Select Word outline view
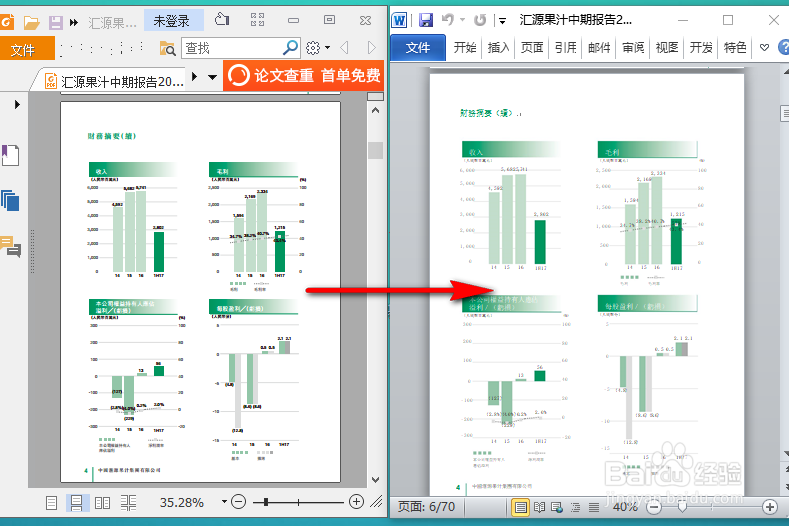The width and height of the screenshot is (789, 526). point(576,507)
